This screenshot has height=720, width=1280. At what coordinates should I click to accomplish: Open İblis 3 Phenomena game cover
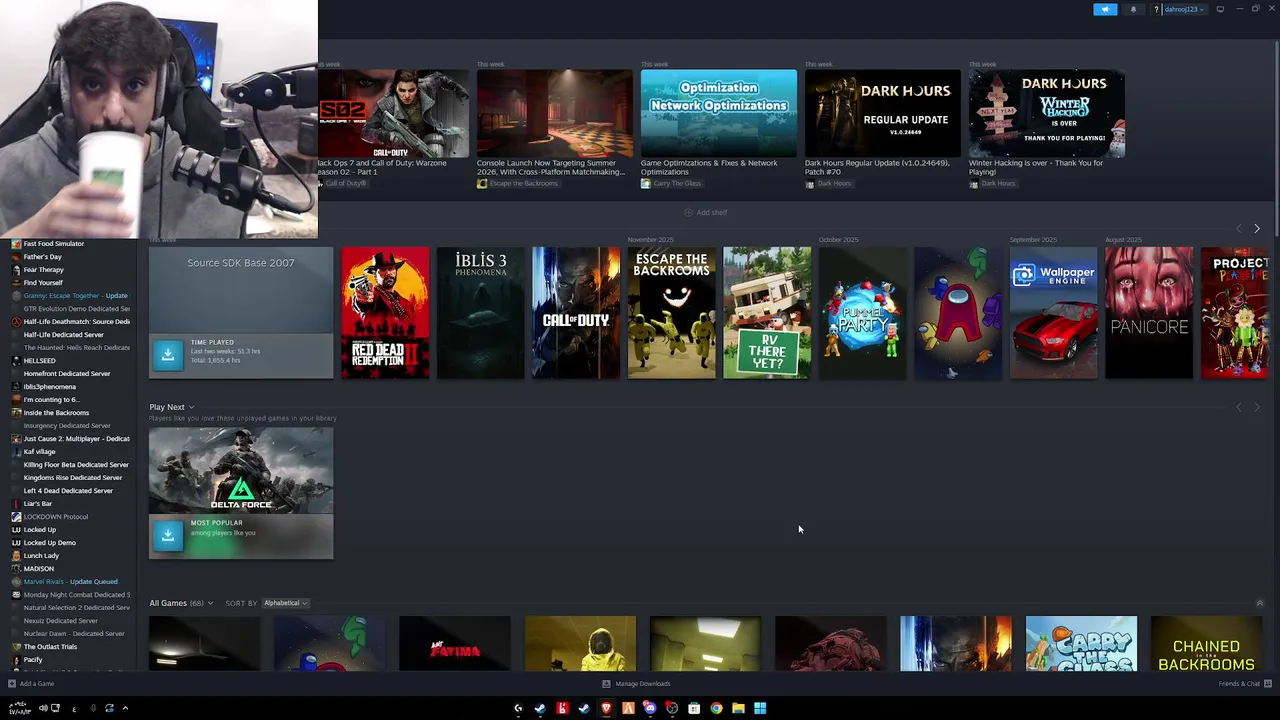pos(480,313)
